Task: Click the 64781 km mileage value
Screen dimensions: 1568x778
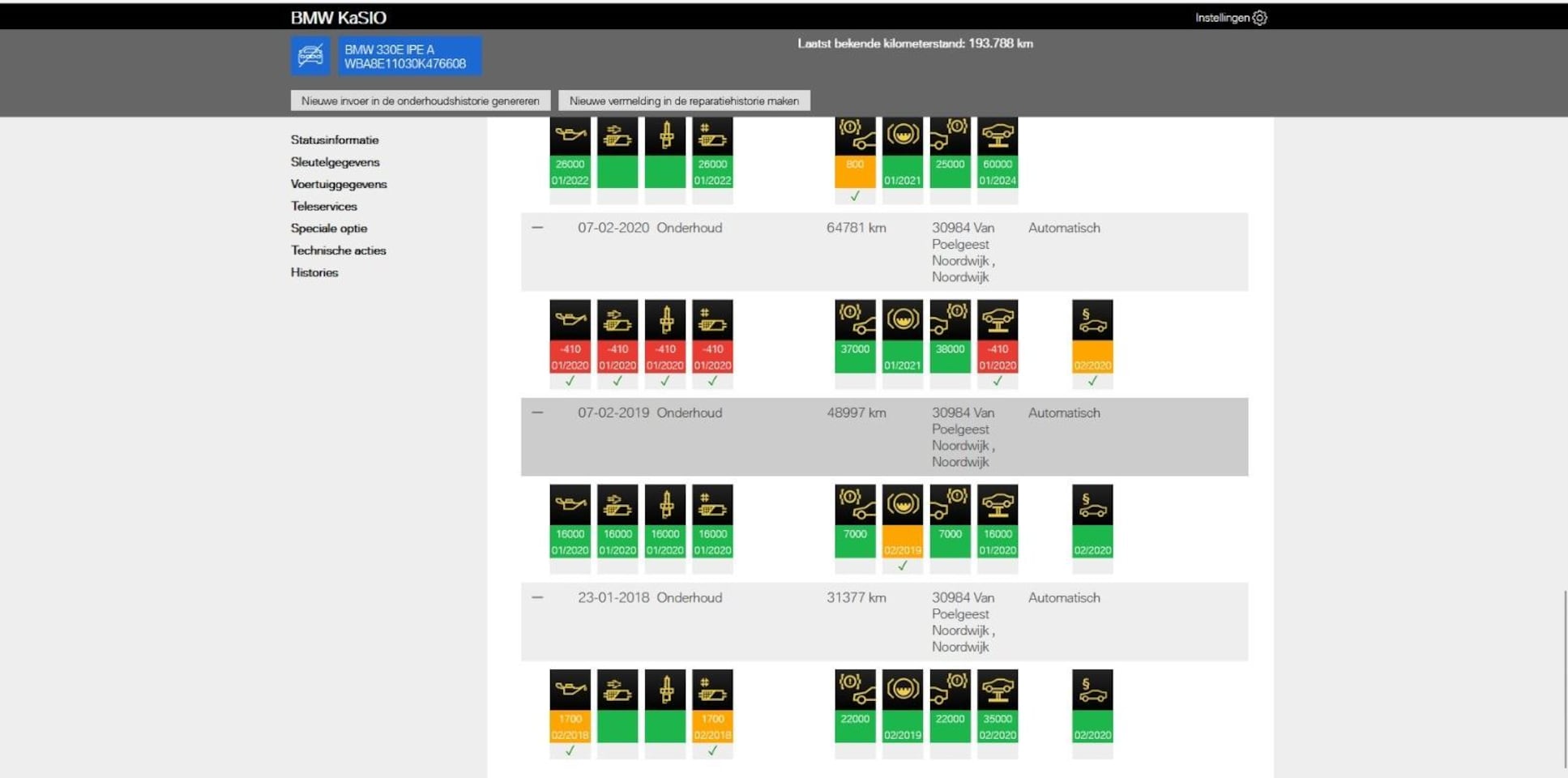Action: click(x=857, y=228)
